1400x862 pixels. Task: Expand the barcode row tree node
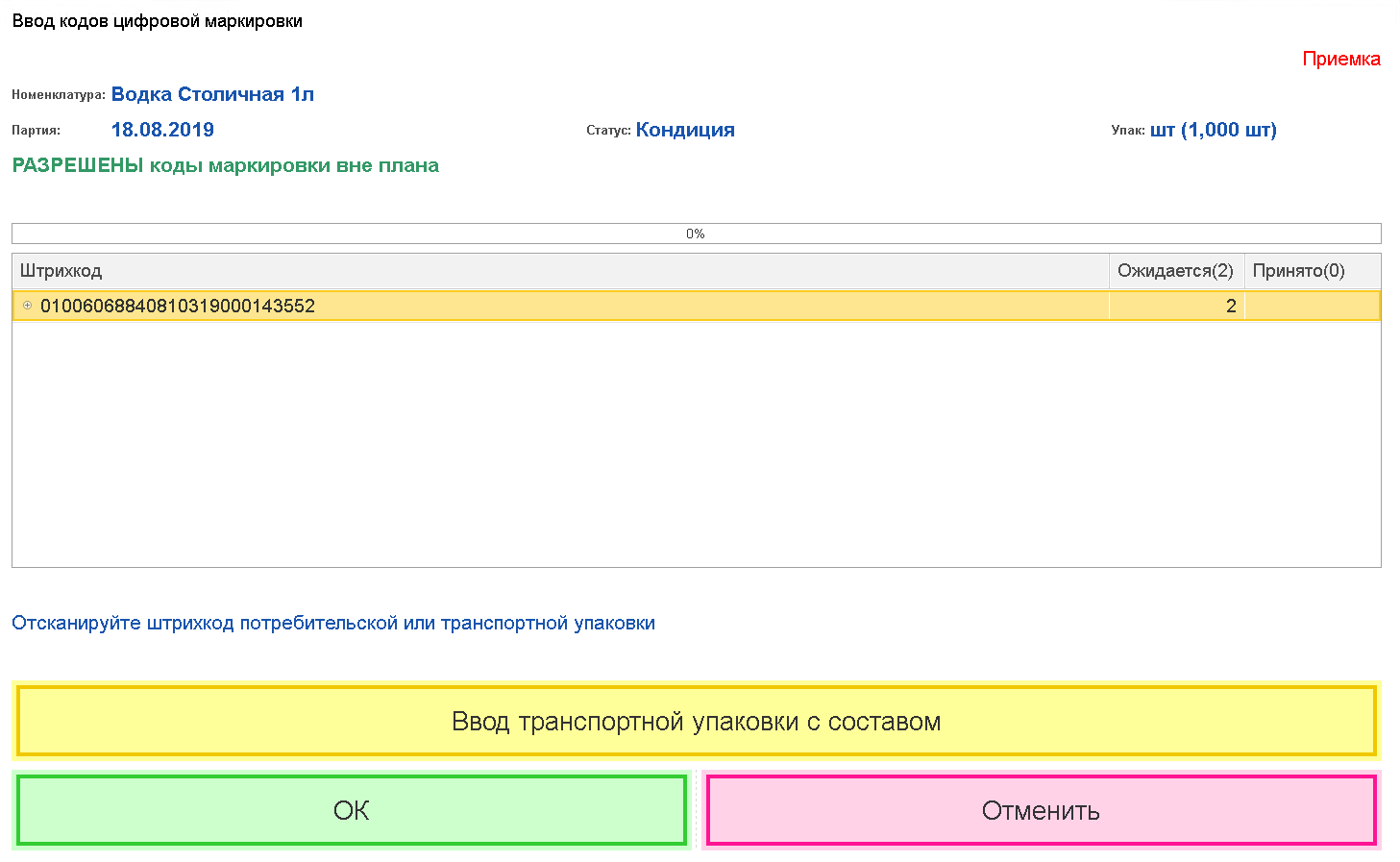(28, 306)
